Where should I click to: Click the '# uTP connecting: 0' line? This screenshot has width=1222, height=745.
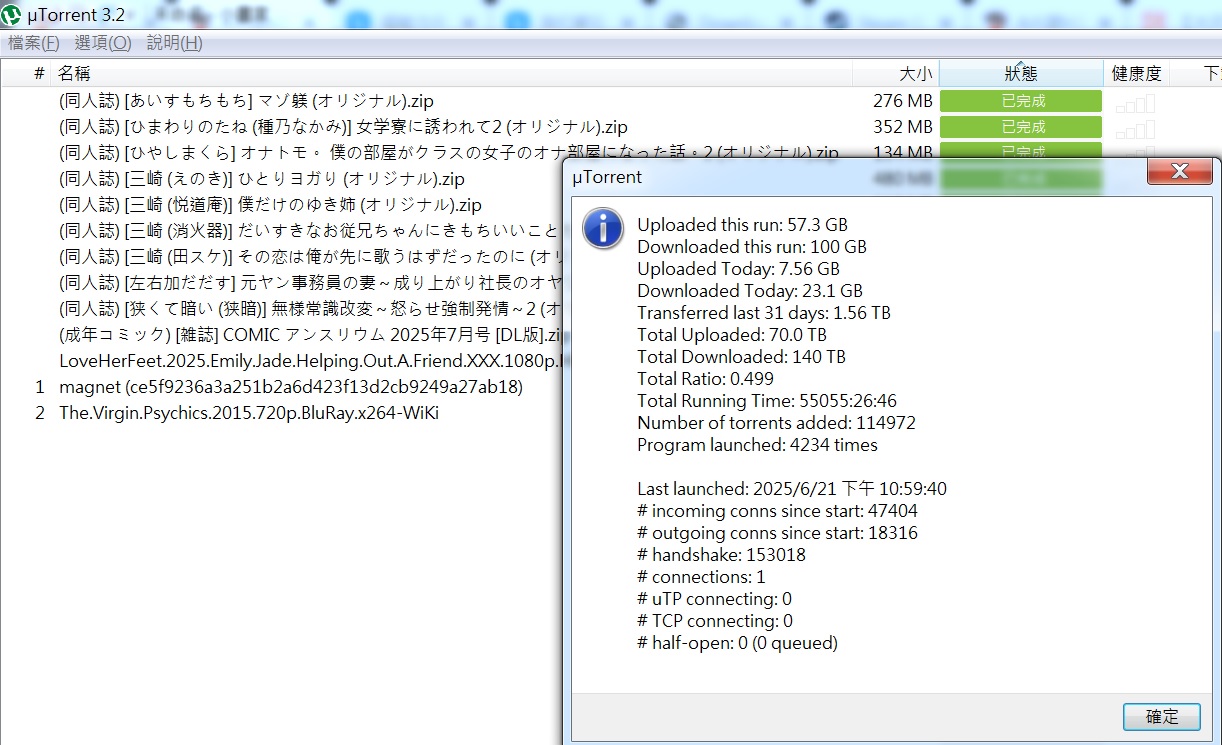(714, 599)
